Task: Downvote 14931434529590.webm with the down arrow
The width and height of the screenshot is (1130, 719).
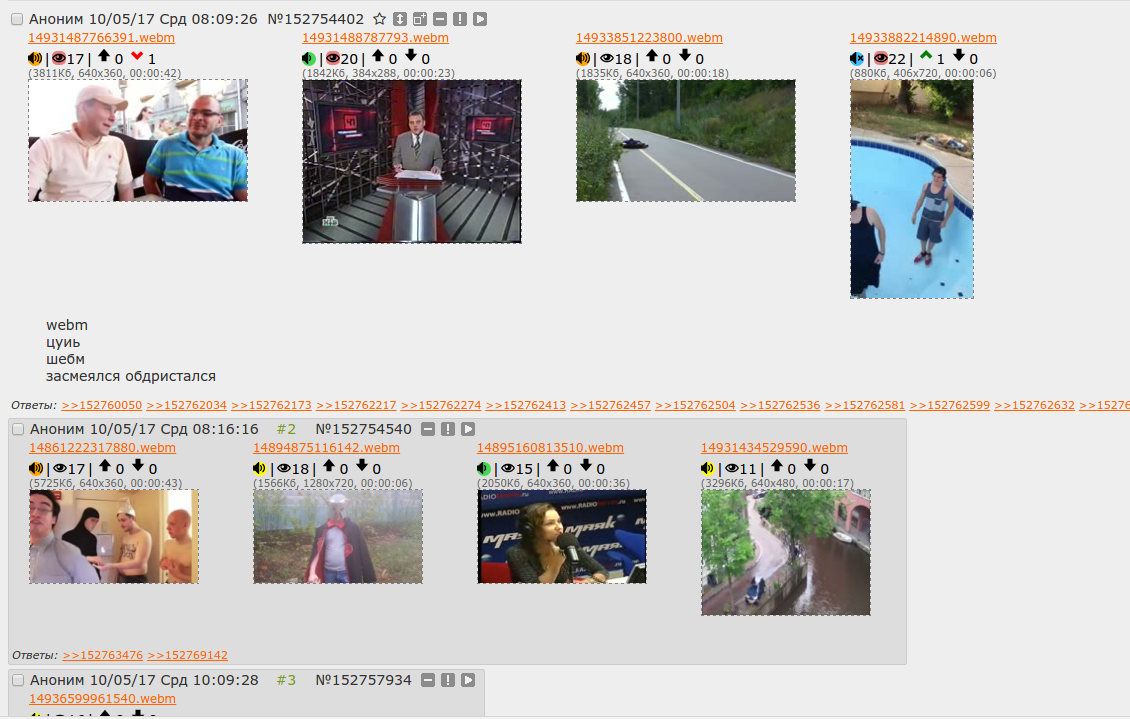Action: point(810,466)
